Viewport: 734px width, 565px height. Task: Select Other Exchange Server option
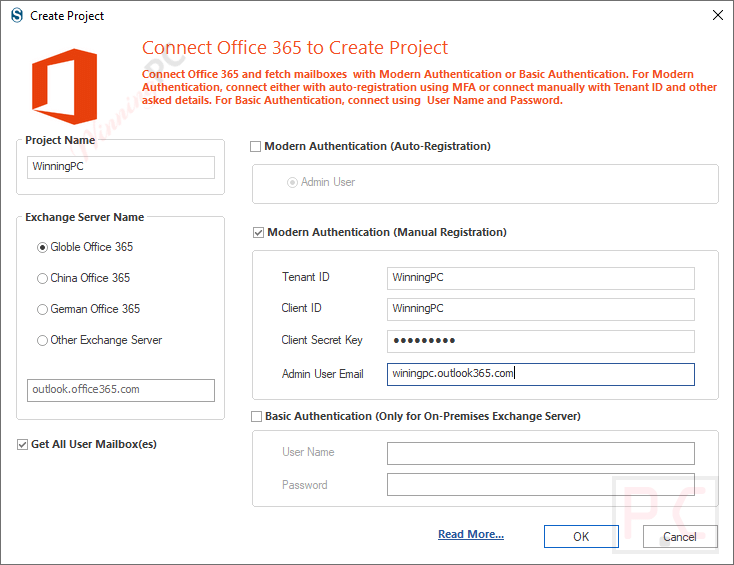click(42, 340)
